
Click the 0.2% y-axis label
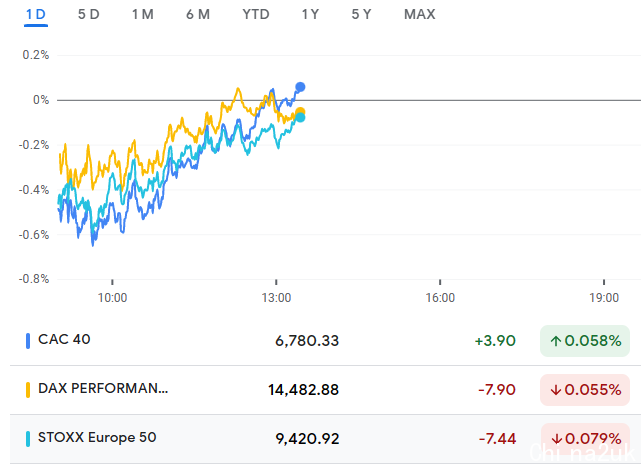pyautogui.click(x=36, y=55)
